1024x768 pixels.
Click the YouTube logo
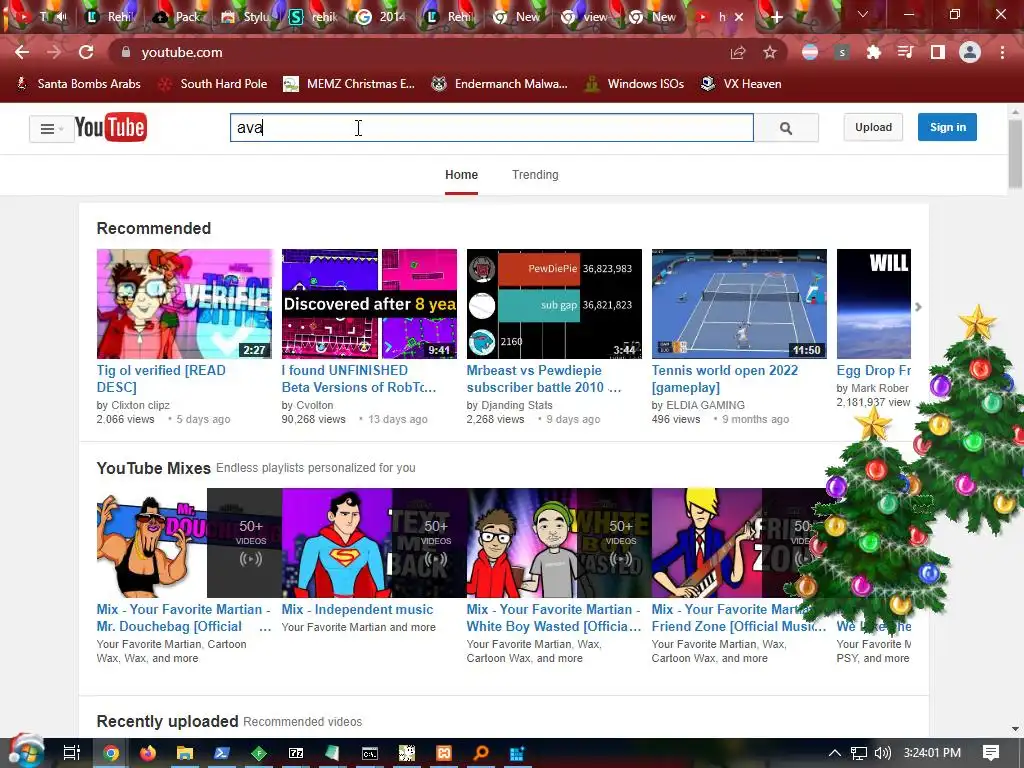(x=110, y=127)
